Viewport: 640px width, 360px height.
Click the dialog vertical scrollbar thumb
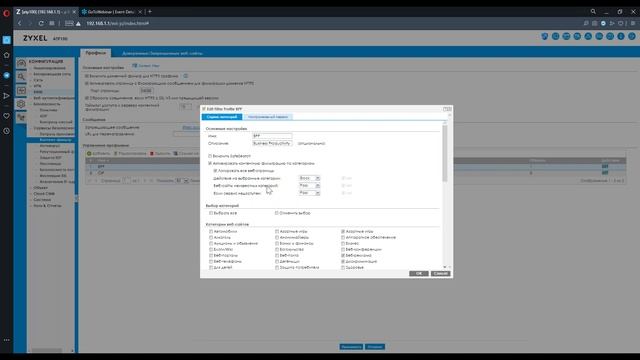[x=444, y=153]
